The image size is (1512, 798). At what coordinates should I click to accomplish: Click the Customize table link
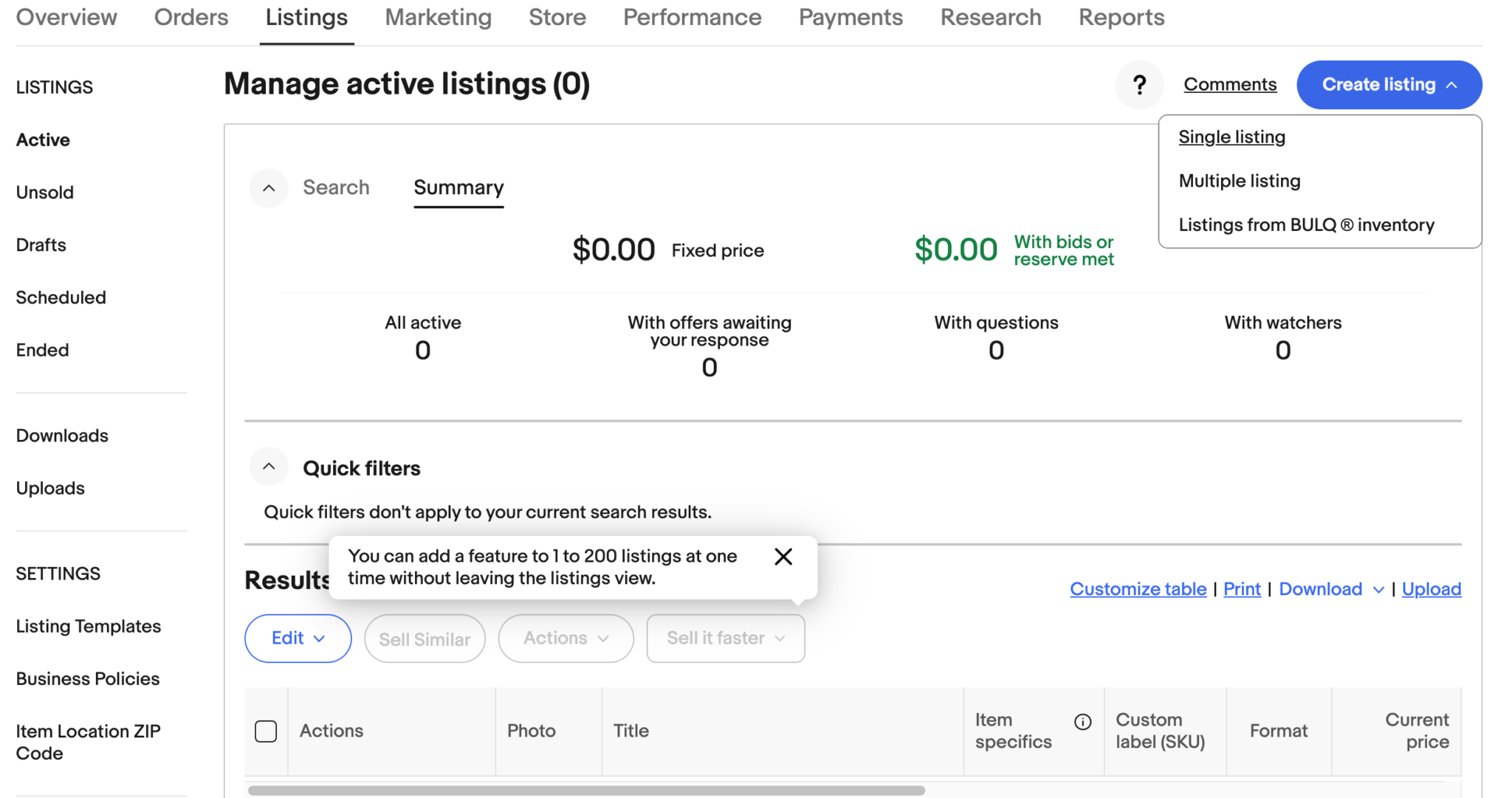click(x=1138, y=589)
